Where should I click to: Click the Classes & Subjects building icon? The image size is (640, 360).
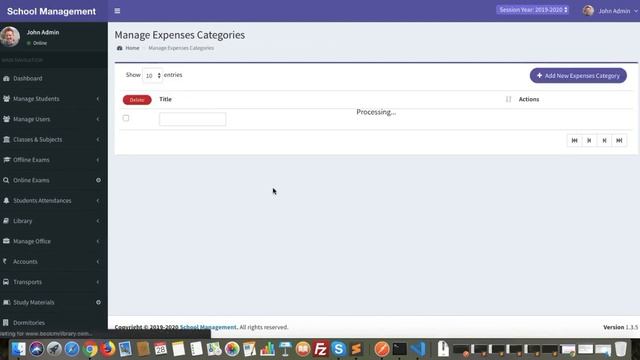click(6, 140)
